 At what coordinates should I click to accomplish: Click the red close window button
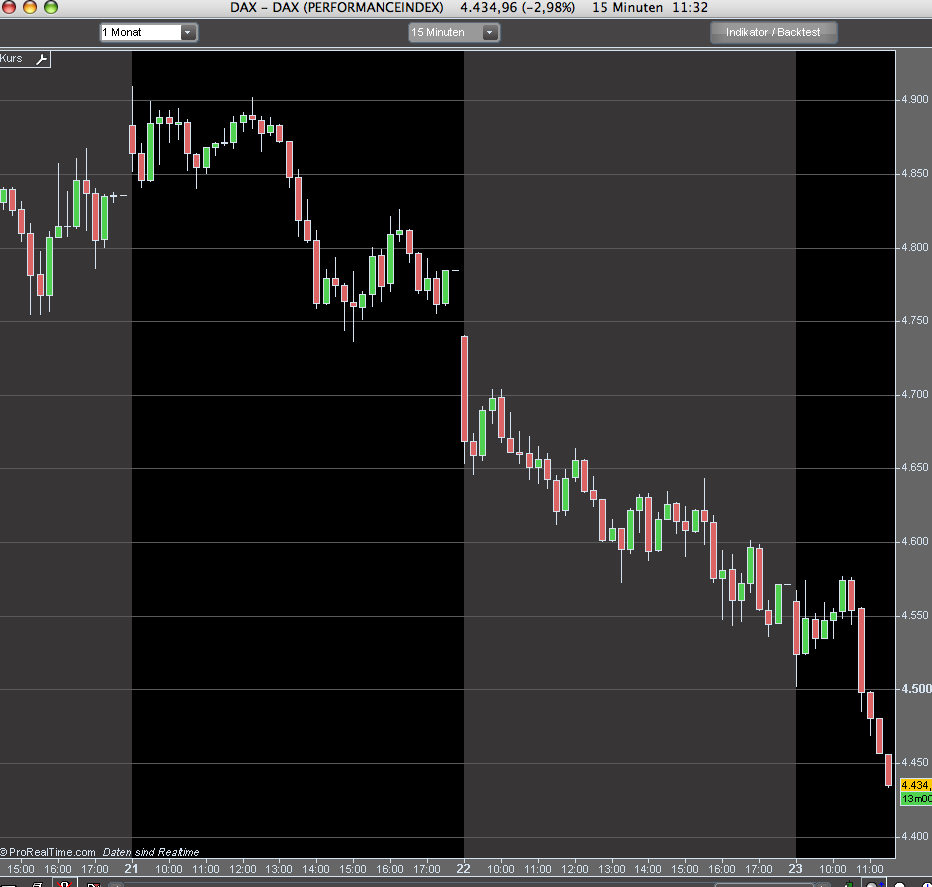coord(9,7)
